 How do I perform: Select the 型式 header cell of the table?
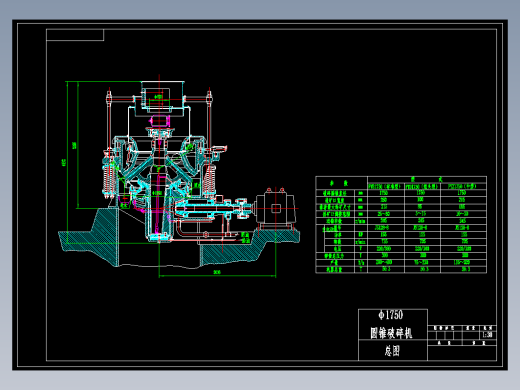click(427, 179)
